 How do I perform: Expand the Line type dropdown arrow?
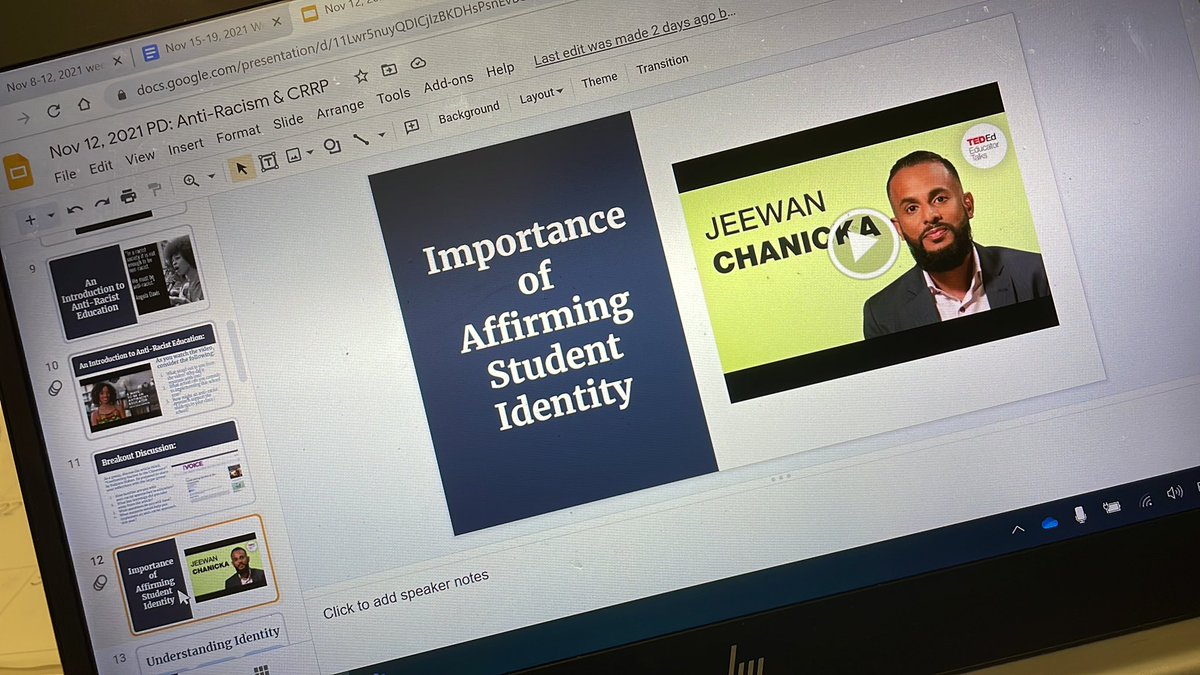(381, 136)
